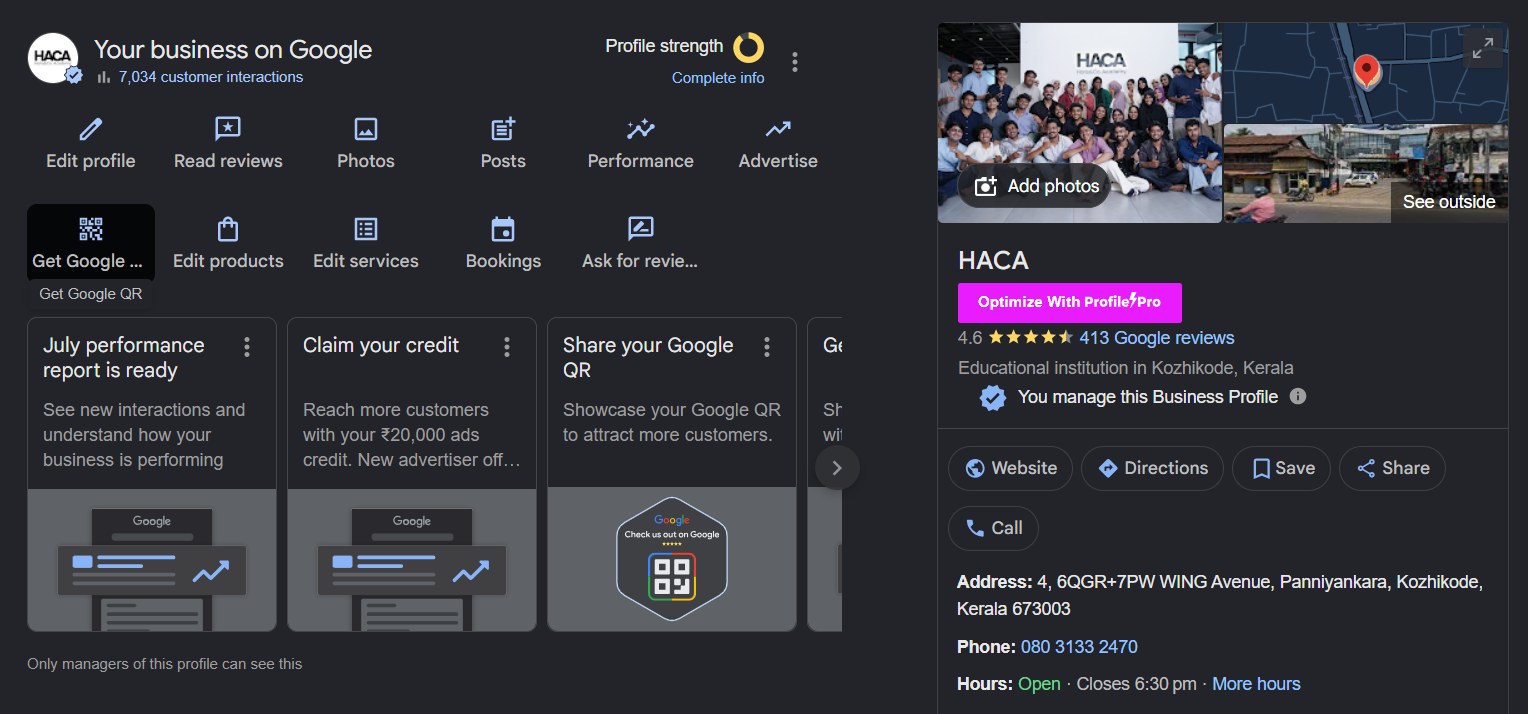This screenshot has width=1528, height=714.
Task: Click phone number 080 3133 2470
Action: (1079, 647)
